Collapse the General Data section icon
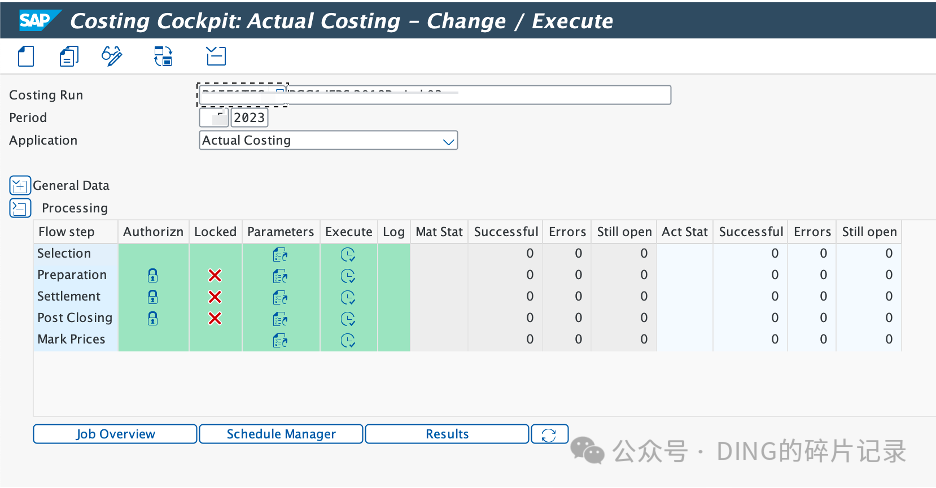This screenshot has width=936, height=488. tap(20, 186)
